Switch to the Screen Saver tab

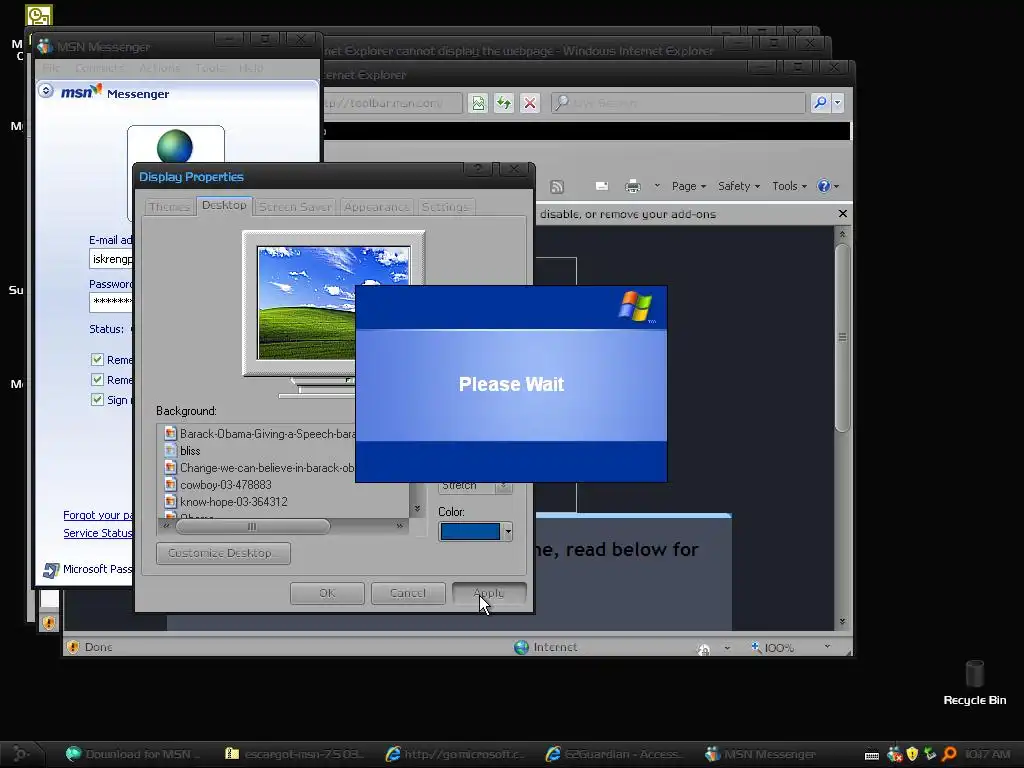point(295,206)
